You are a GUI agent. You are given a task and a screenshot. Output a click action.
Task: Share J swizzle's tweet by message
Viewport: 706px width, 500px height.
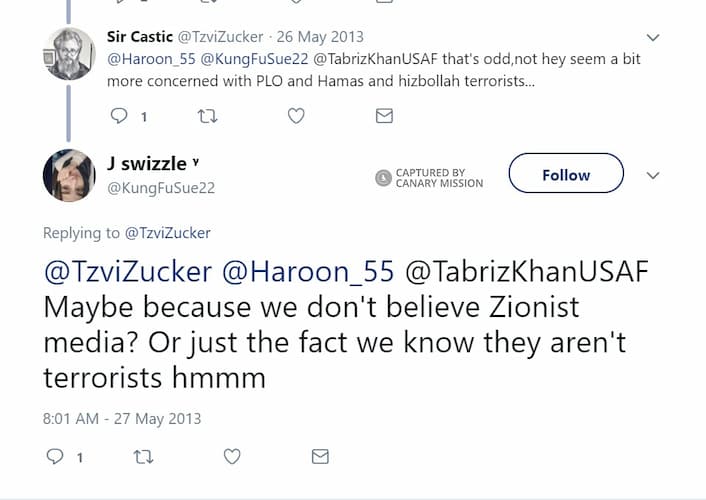click(320, 457)
